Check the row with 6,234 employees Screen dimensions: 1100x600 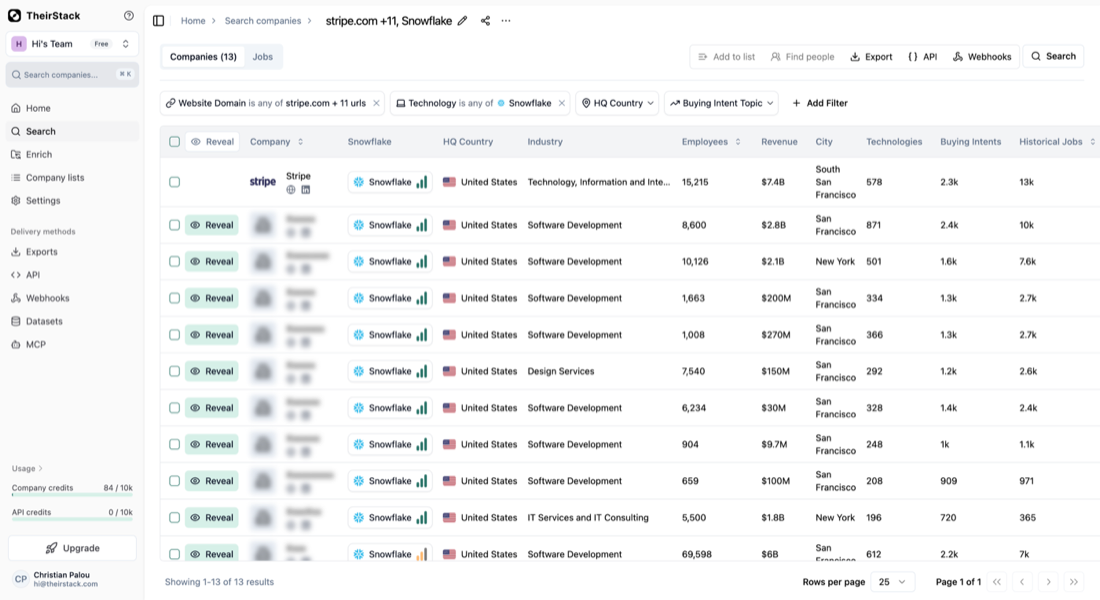click(175, 408)
